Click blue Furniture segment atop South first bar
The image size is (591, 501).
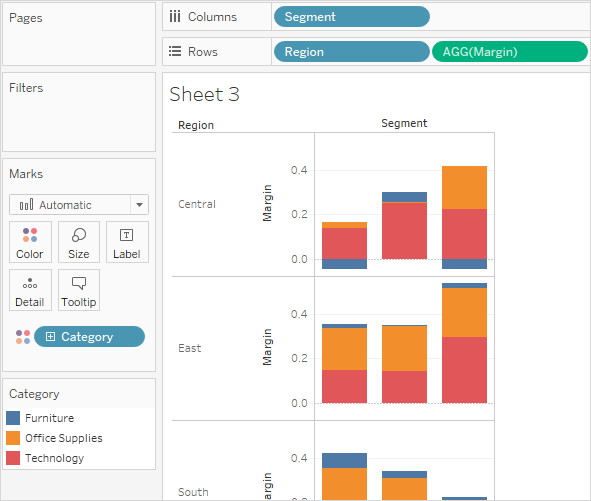[344, 461]
